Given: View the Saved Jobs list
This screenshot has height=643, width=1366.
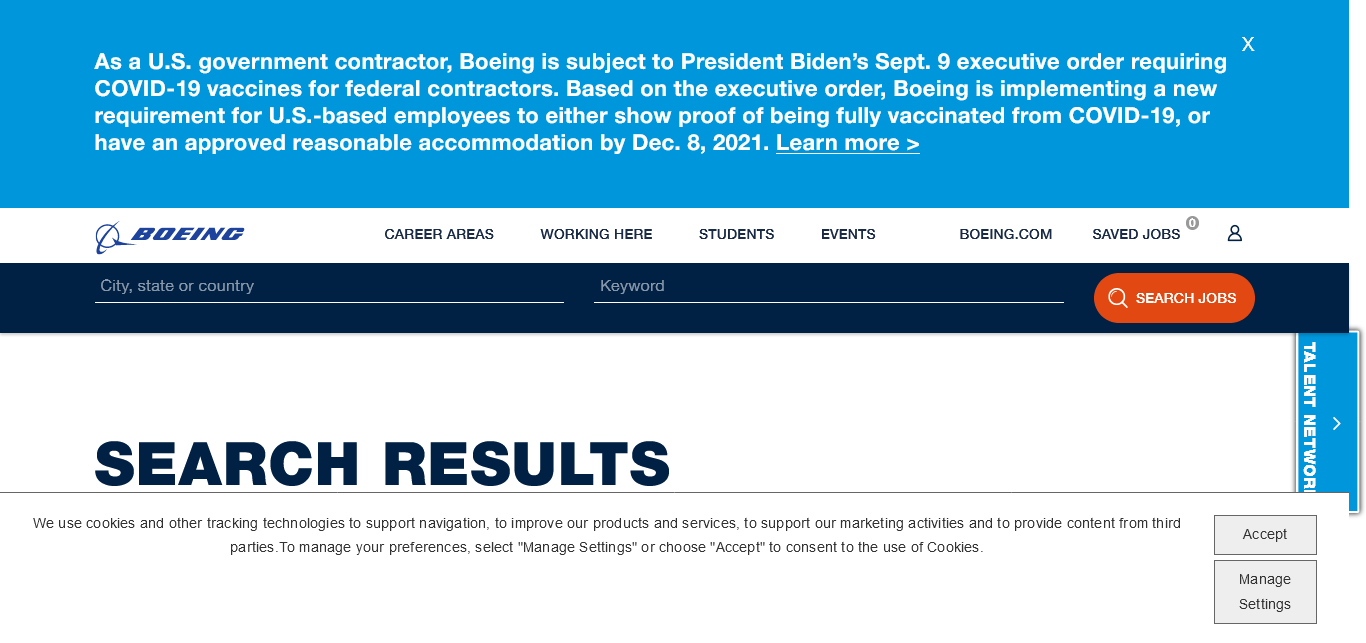Looking at the screenshot, I should point(1136,234).
